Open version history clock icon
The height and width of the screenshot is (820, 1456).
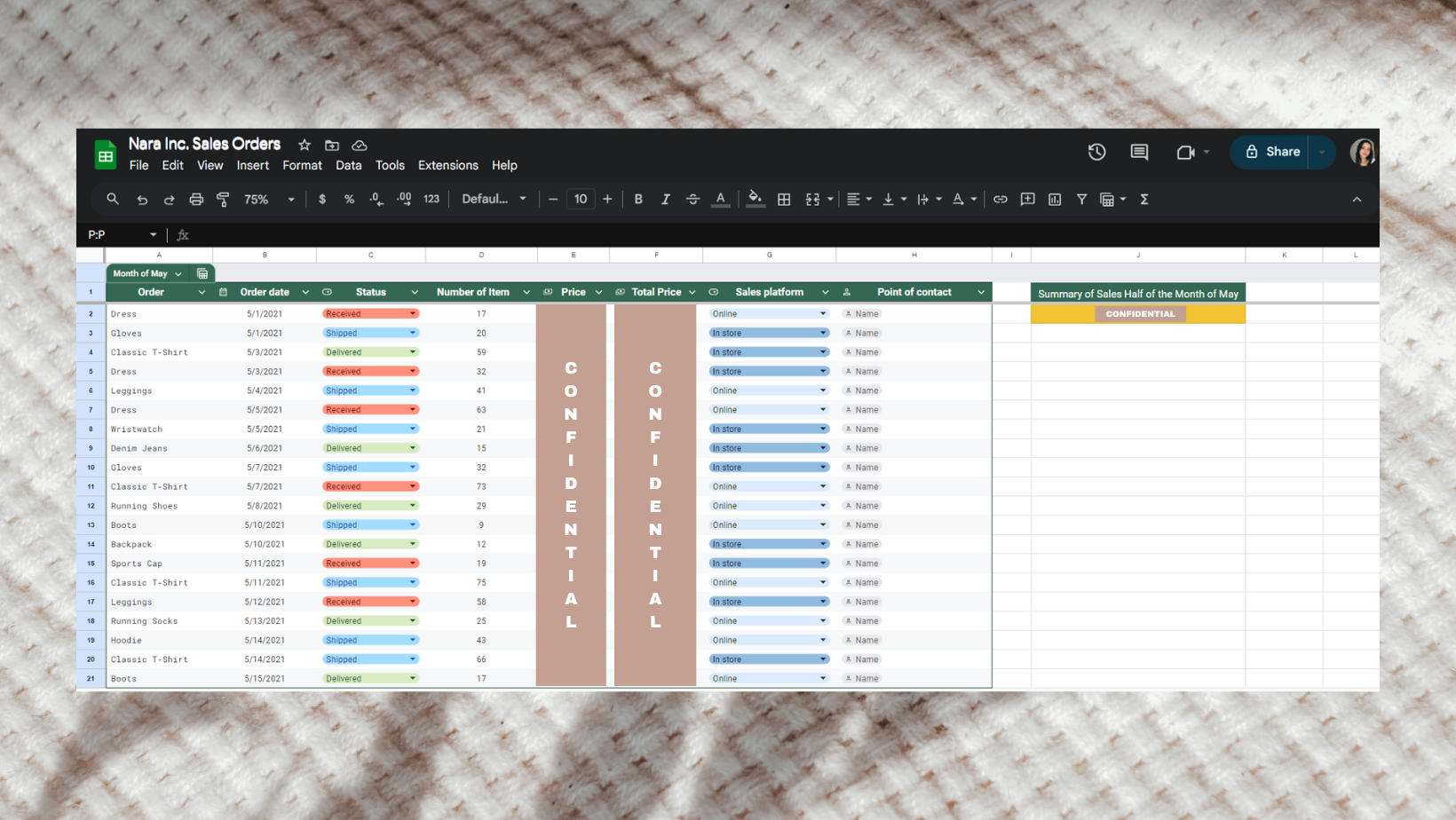point(1097,152)
